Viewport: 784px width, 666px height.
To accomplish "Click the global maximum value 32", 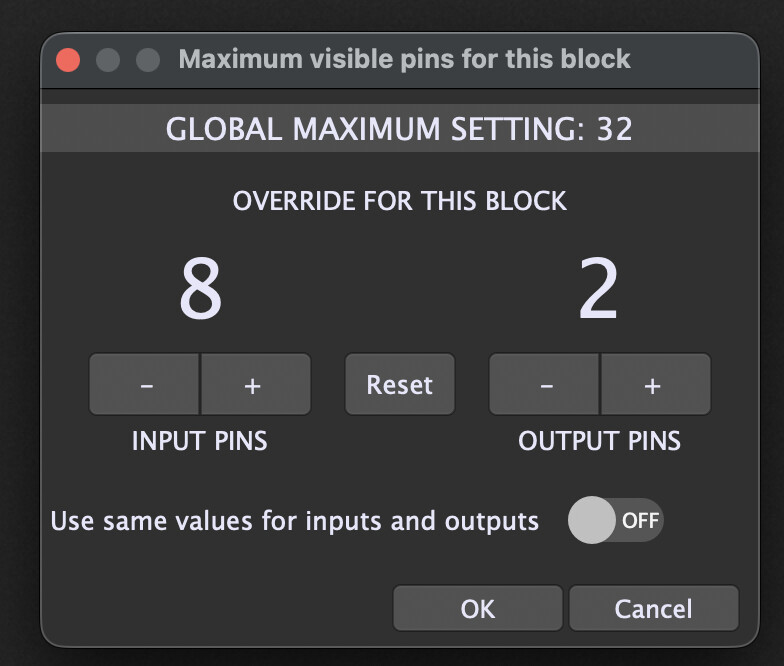I will tap(614, 129).
